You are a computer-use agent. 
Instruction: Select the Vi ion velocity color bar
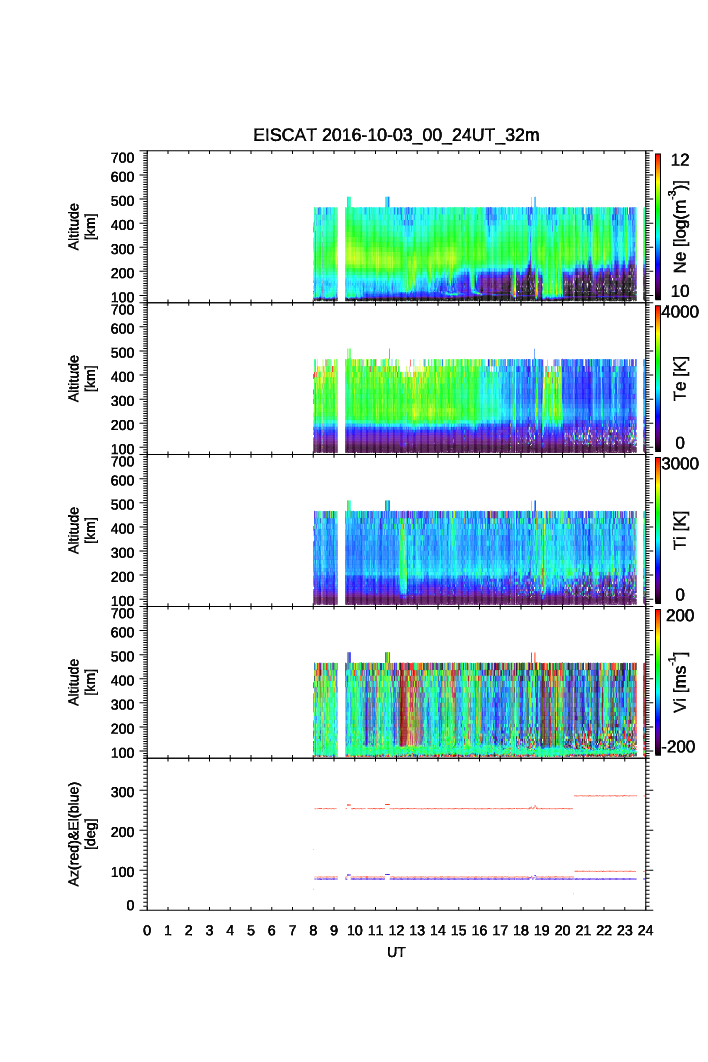point(658,682)
